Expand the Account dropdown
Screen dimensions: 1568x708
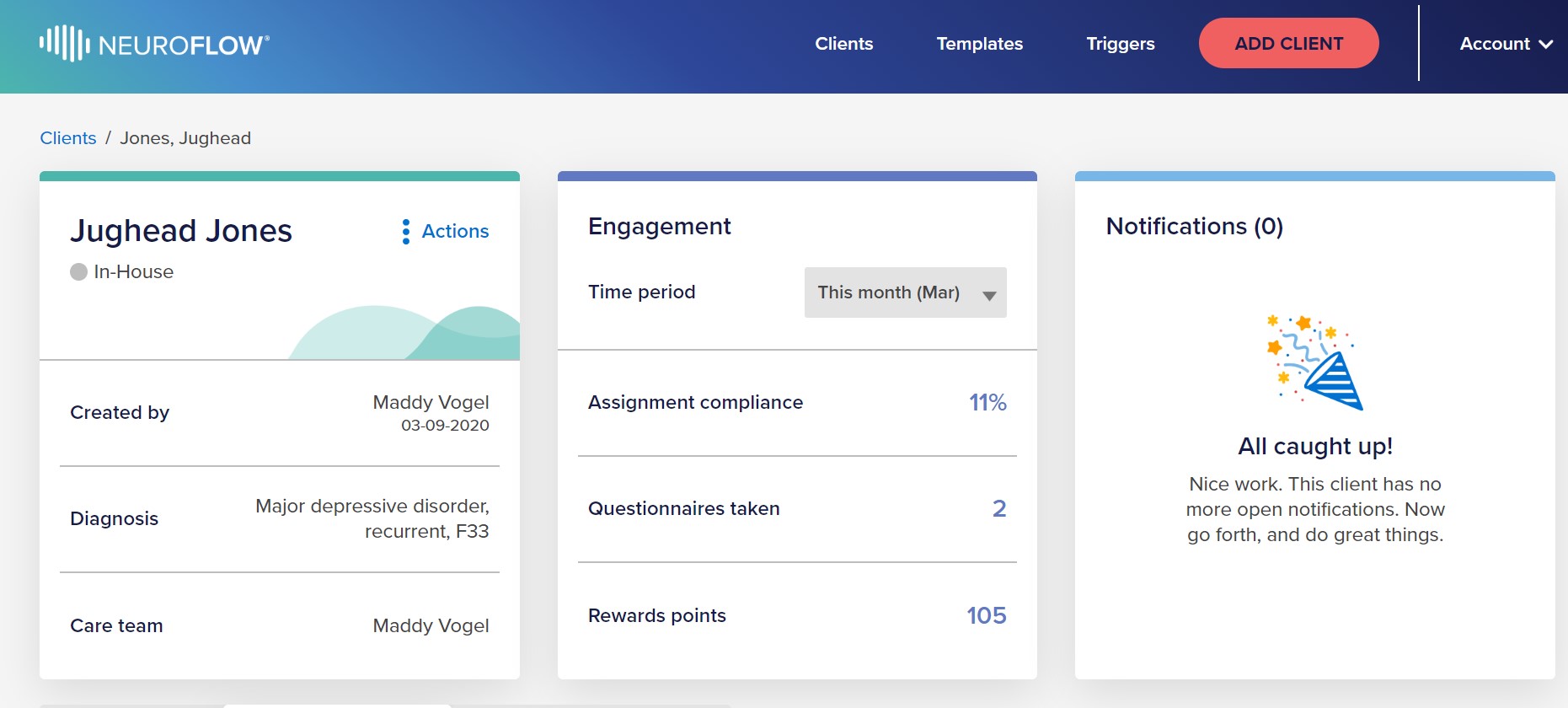tap(1506, 44)
